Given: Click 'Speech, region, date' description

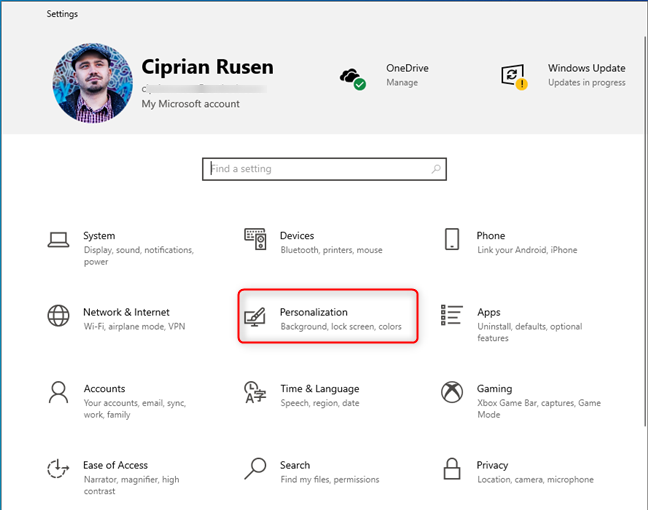Looking at the screenshot, I should [x=320, y=403].
